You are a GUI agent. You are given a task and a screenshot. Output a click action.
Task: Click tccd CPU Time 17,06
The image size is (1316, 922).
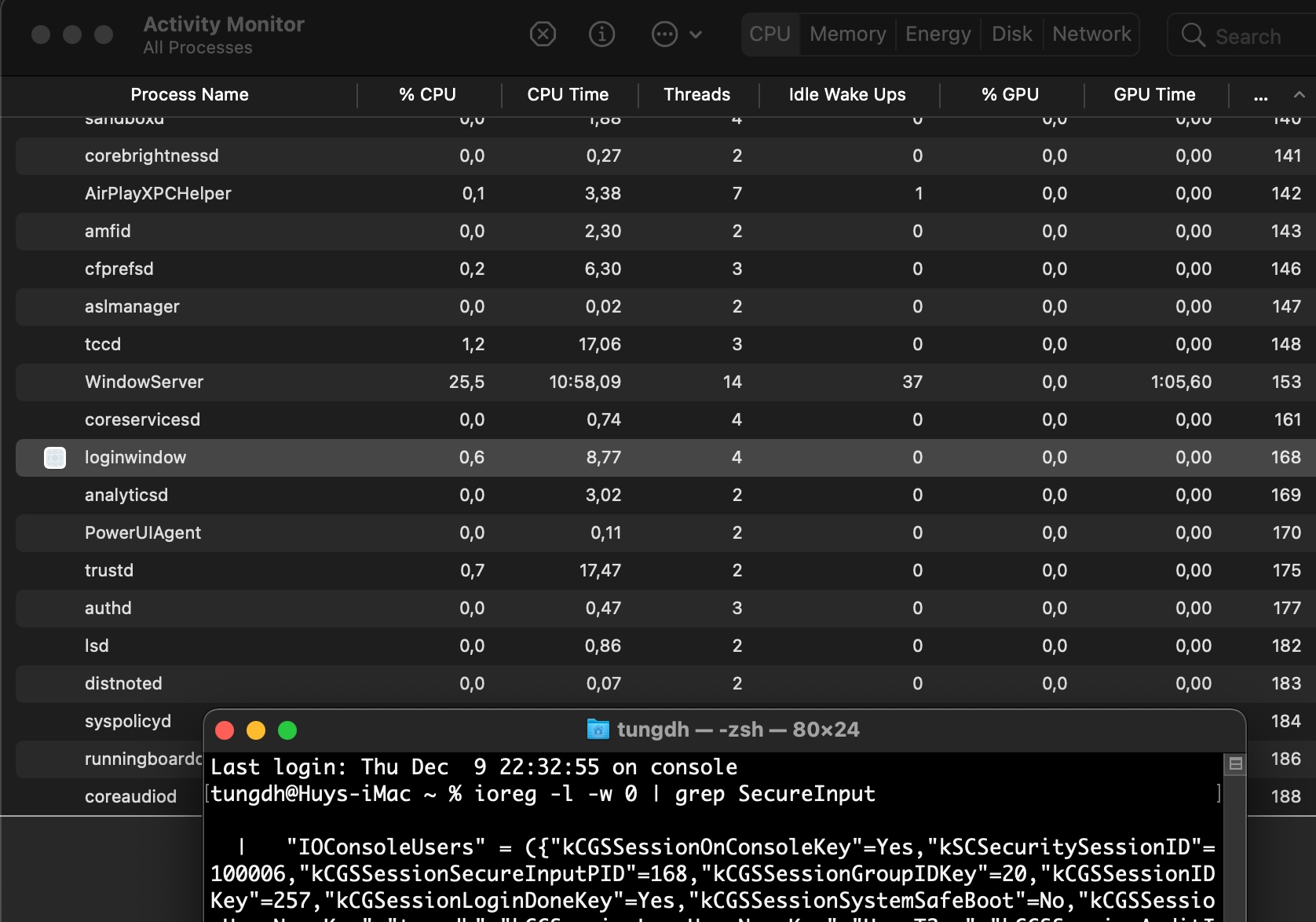coord(600,344)
